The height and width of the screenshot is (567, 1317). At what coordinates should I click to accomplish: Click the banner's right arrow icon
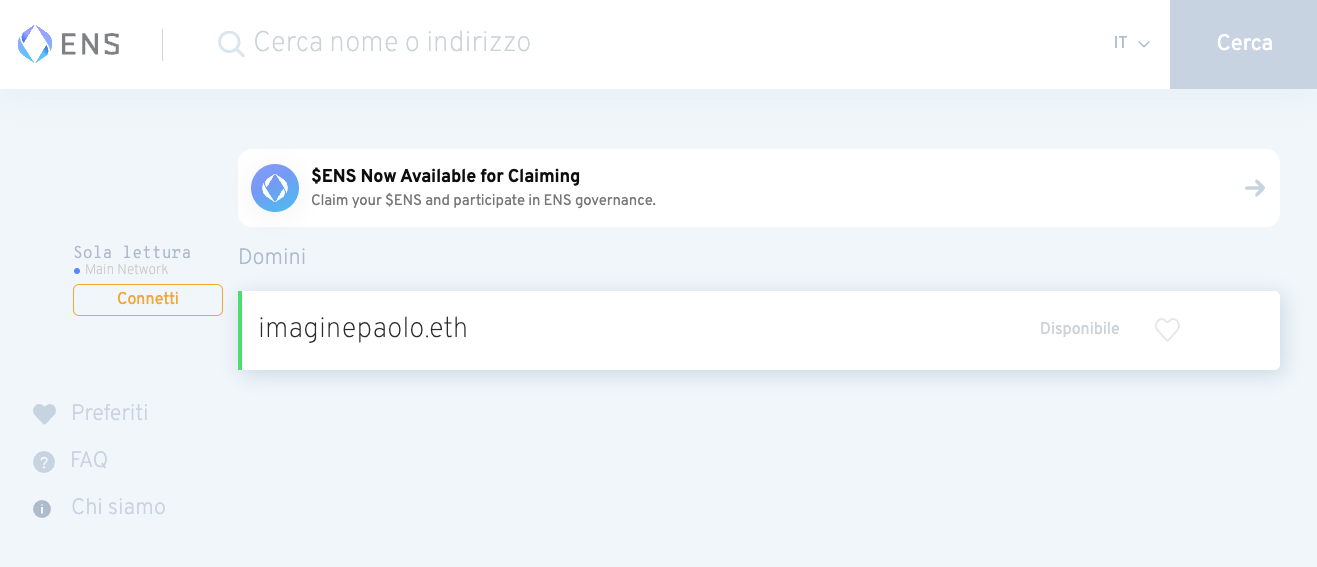coord(1255,188)
